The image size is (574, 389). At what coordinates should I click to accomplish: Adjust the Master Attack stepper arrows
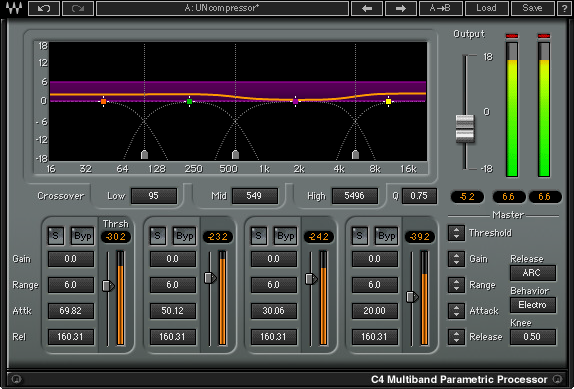[x=456, y=311]
